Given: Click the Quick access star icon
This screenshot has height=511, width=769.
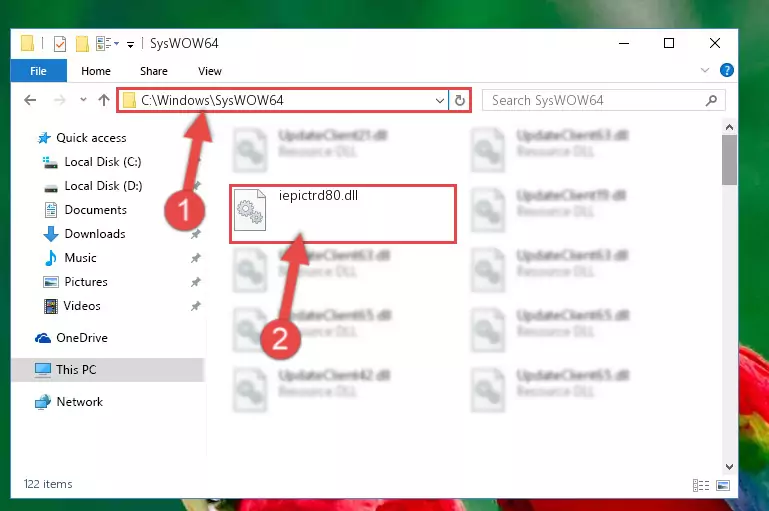Looking at the screenshot, I should [x=44, y=138].
